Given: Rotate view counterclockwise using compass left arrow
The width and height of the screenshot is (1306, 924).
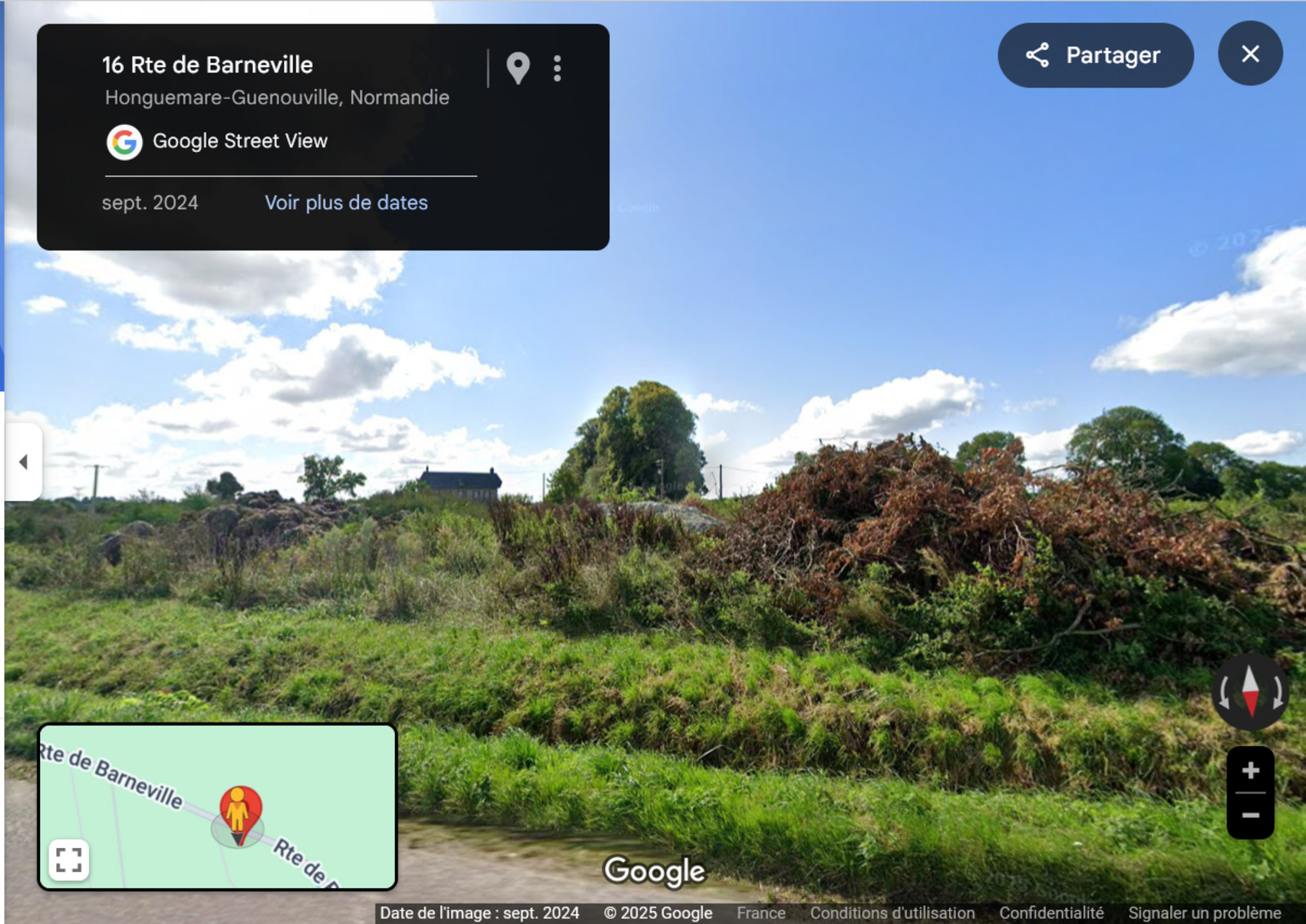Looking at the screenshot, I should 1224,693.
